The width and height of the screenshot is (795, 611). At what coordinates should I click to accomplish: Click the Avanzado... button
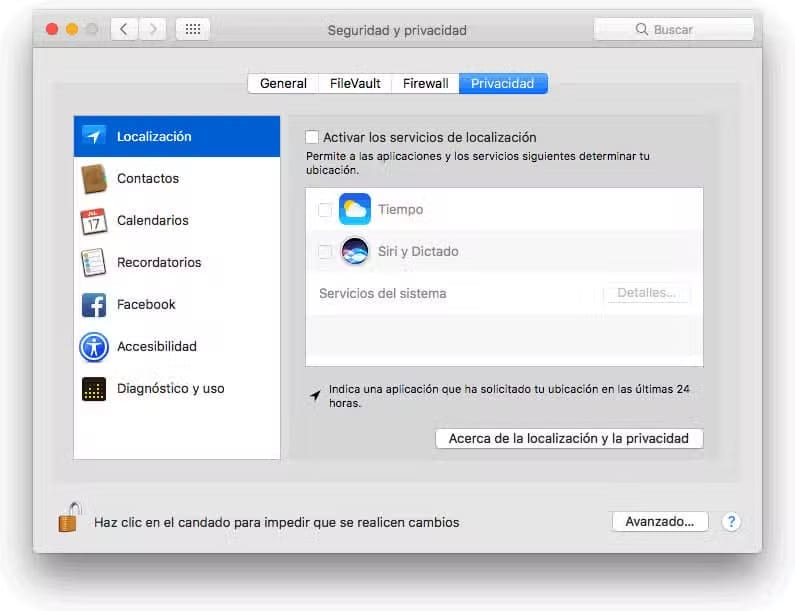tap(660, 521)
